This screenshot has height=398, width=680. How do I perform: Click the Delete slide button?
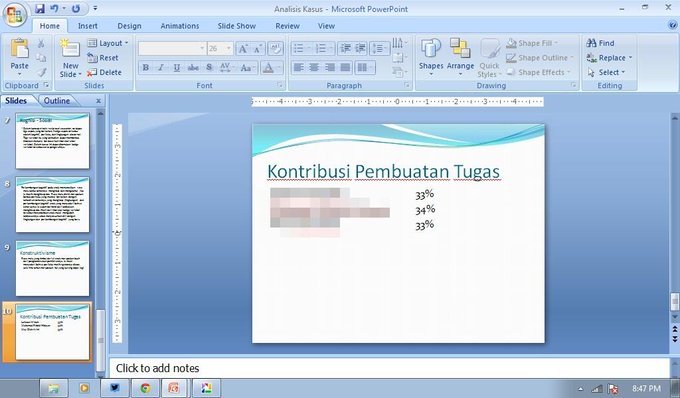click(x=104, y=72)
